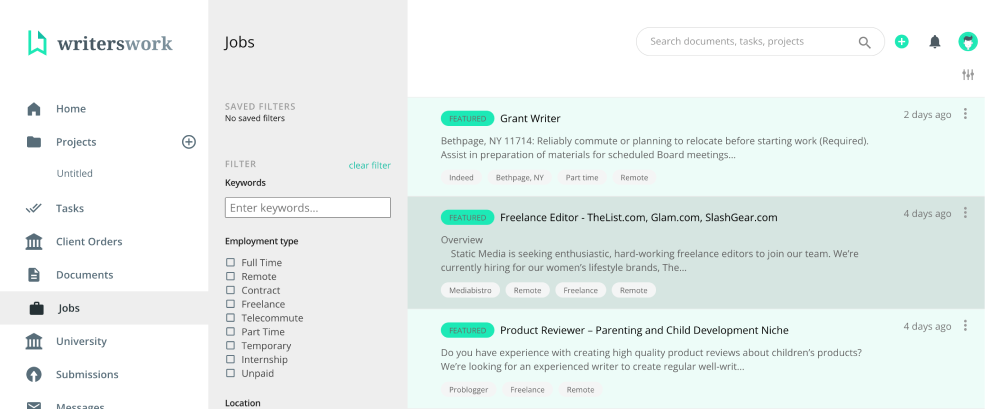Viewport: 1000px width, 409px height.
Task: Click the search magnifier icon
Action: click(865, 42)
